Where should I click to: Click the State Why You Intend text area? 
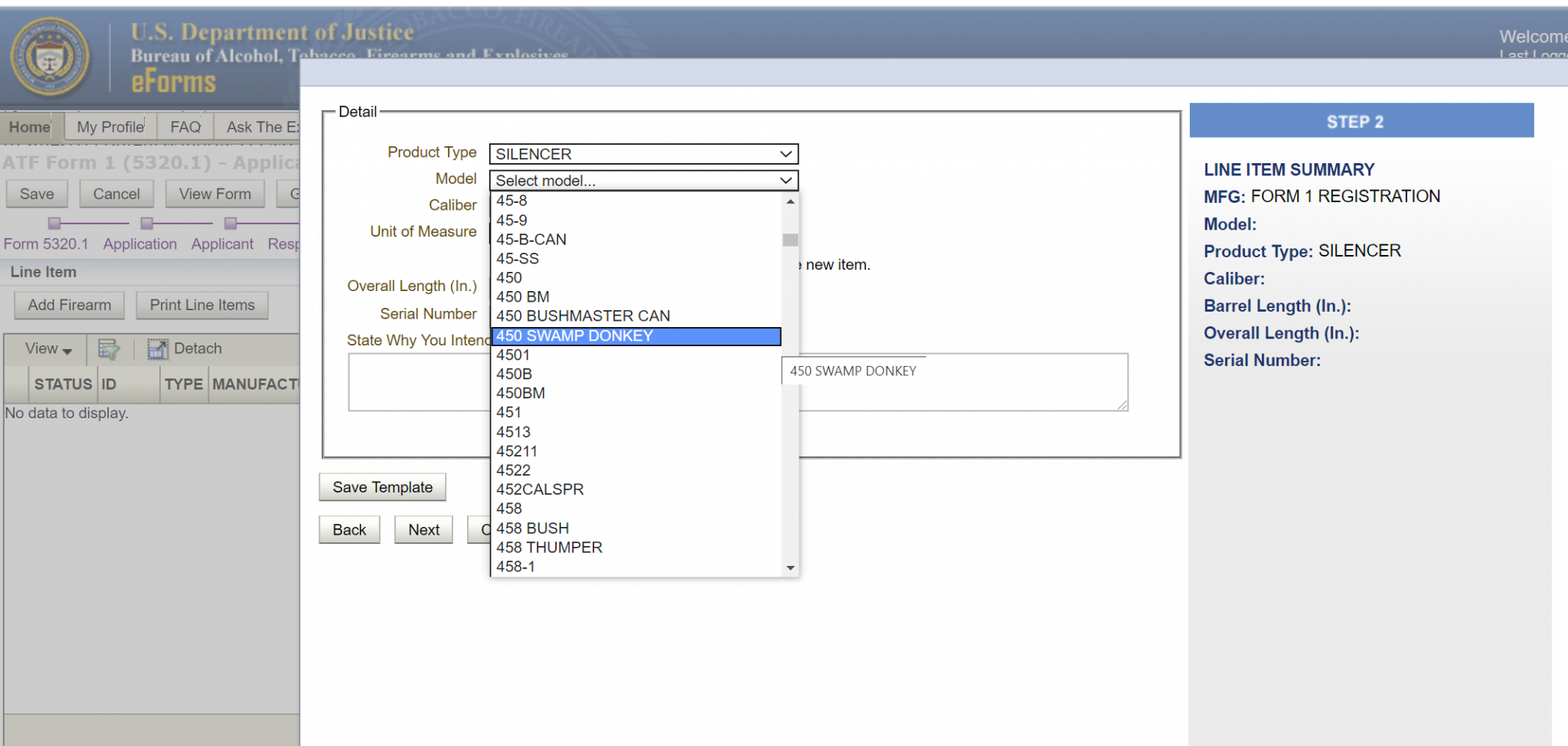click(738, 382)
